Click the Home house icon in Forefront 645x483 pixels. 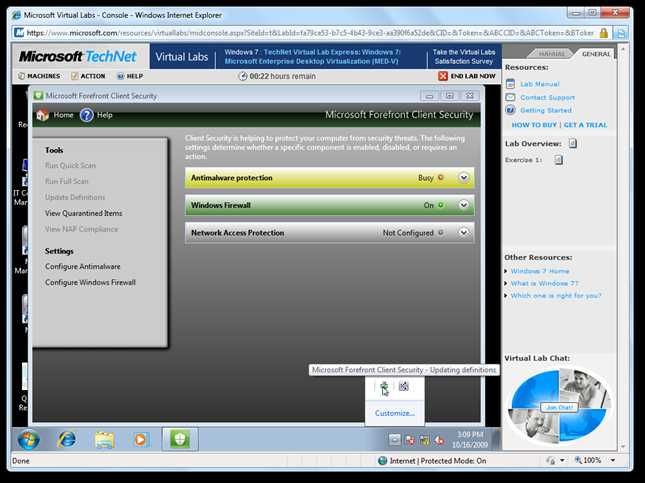click(42, 115)
